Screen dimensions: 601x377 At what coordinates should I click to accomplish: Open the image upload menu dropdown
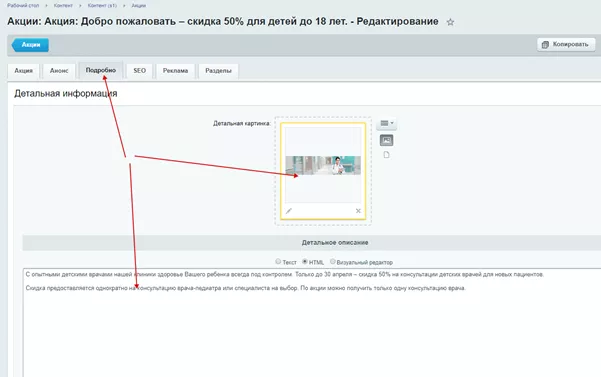(387, 123)
